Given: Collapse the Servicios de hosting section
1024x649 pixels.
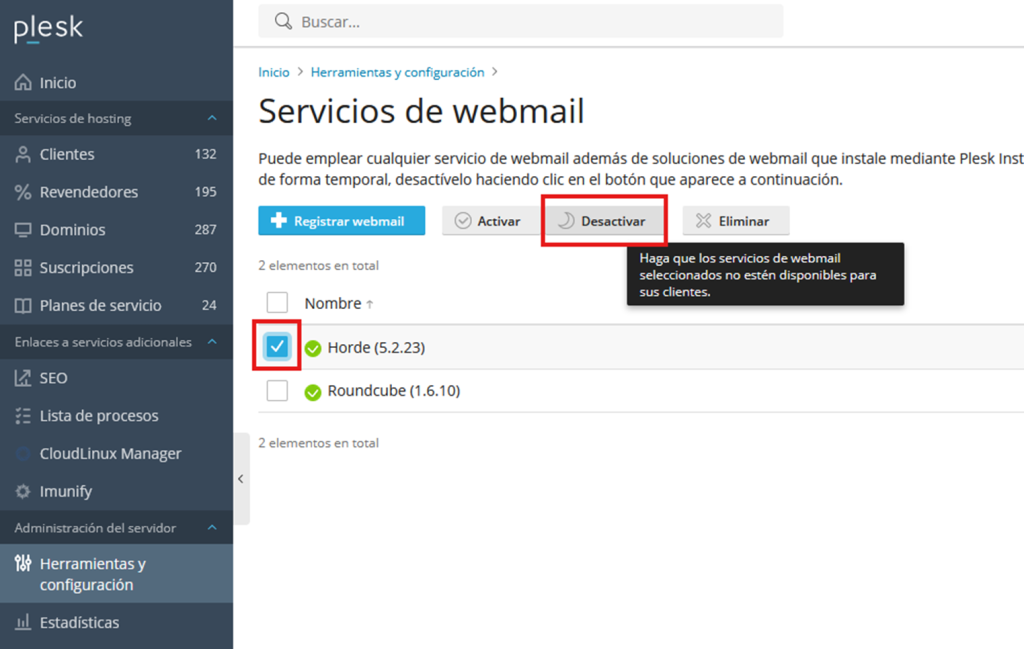Looking at the screenshot, I should click(212, 118).
